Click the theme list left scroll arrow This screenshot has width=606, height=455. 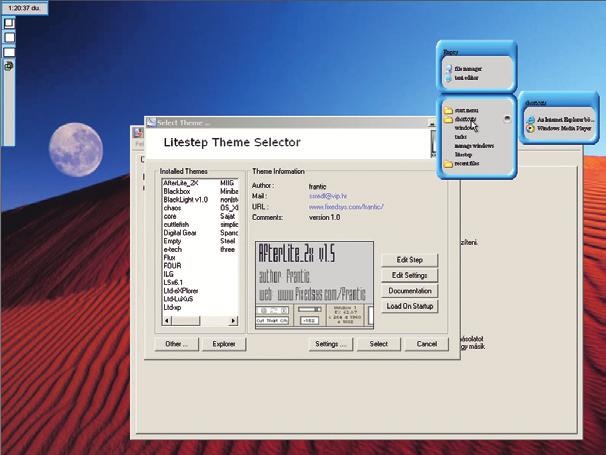[x=167, y=320]
